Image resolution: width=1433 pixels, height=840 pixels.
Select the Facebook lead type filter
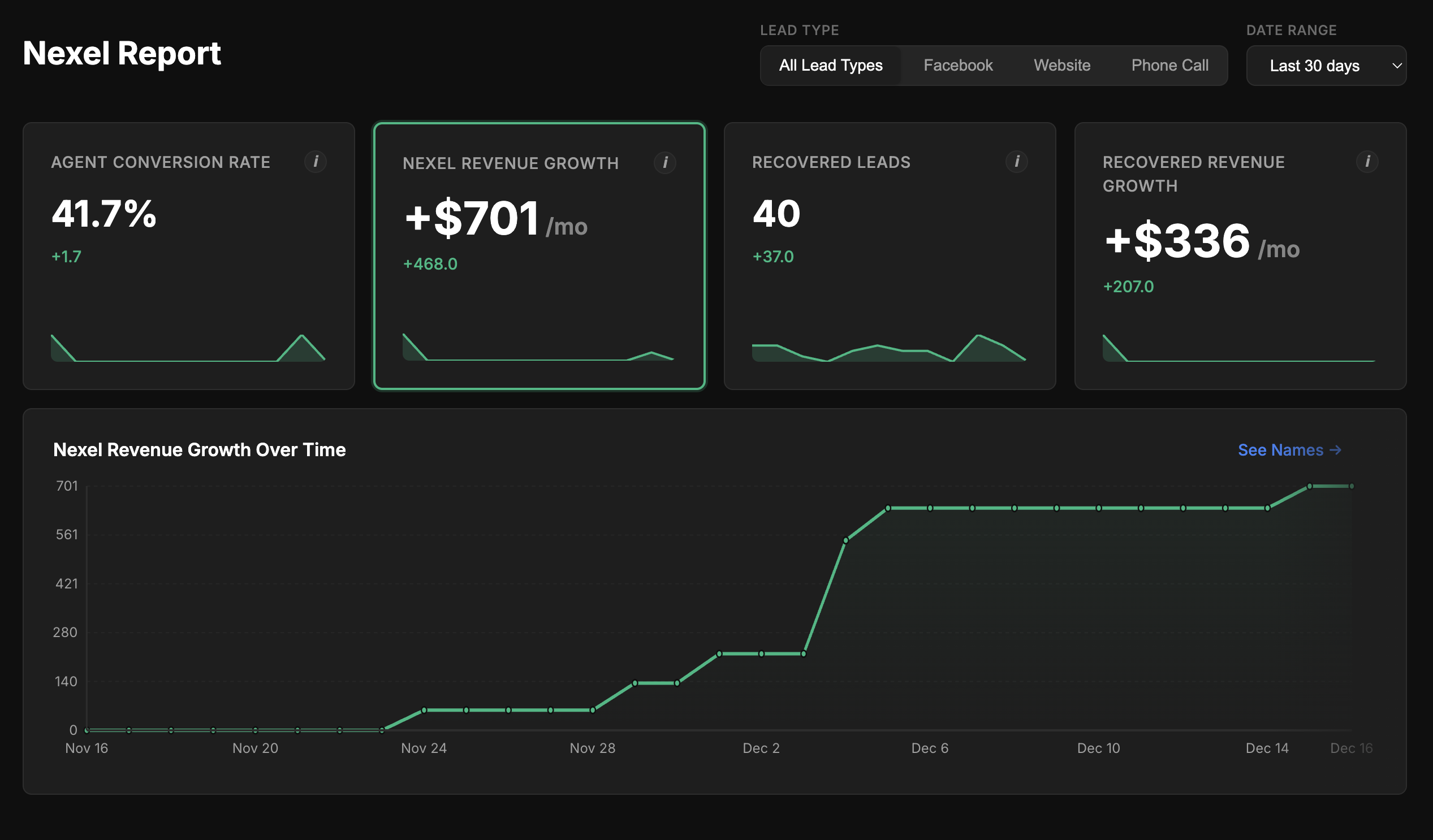pos(958,65)
